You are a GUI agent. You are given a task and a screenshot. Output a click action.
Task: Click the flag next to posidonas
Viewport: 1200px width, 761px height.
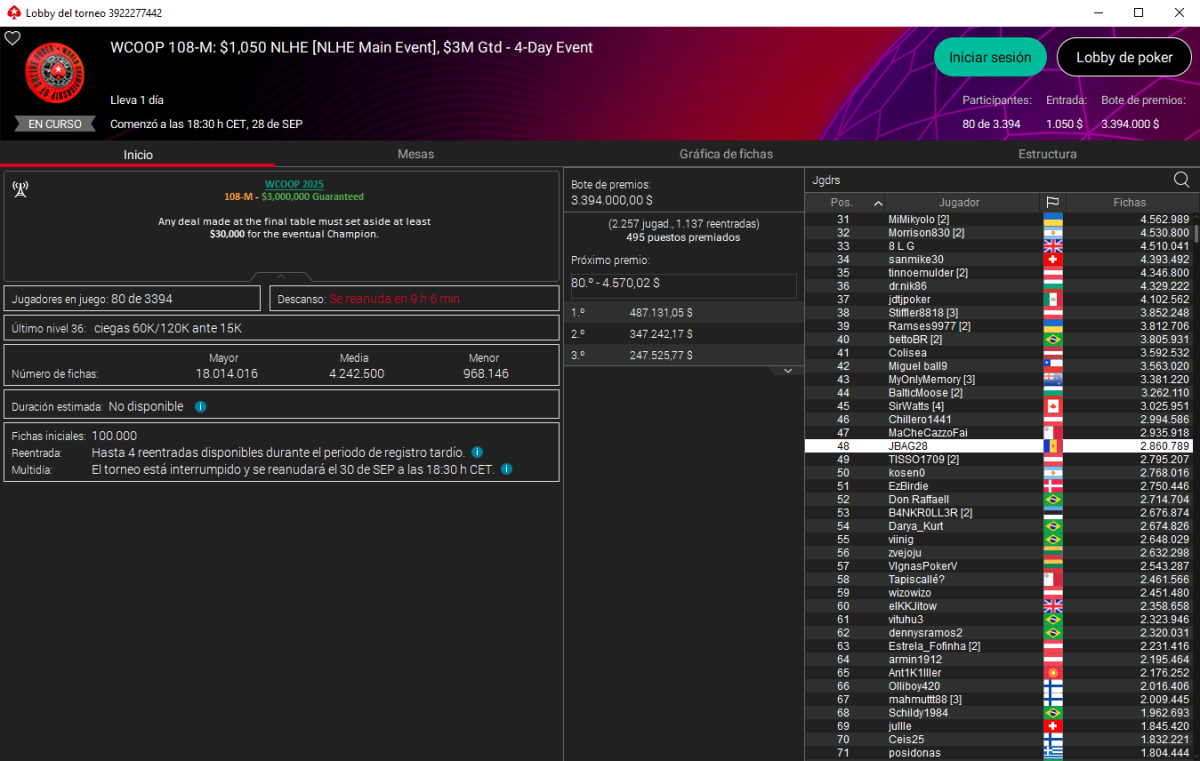(x=1052, y=752)
